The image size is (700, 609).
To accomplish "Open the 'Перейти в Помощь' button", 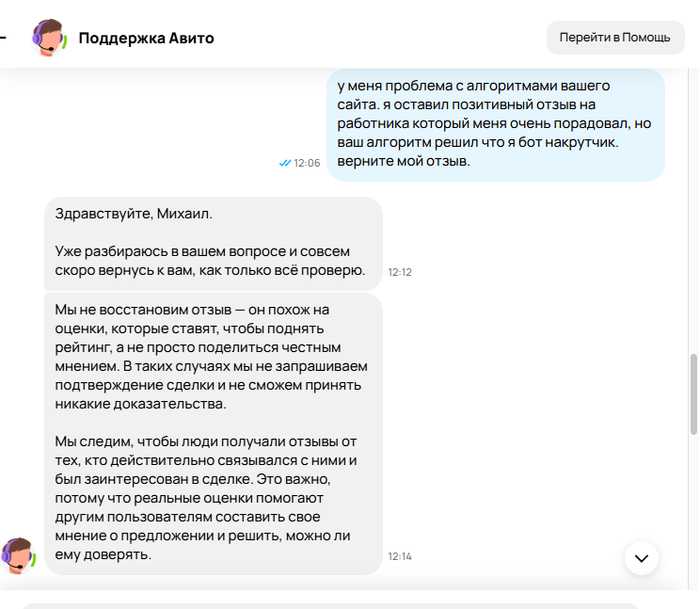I will [x=615, y=38].
